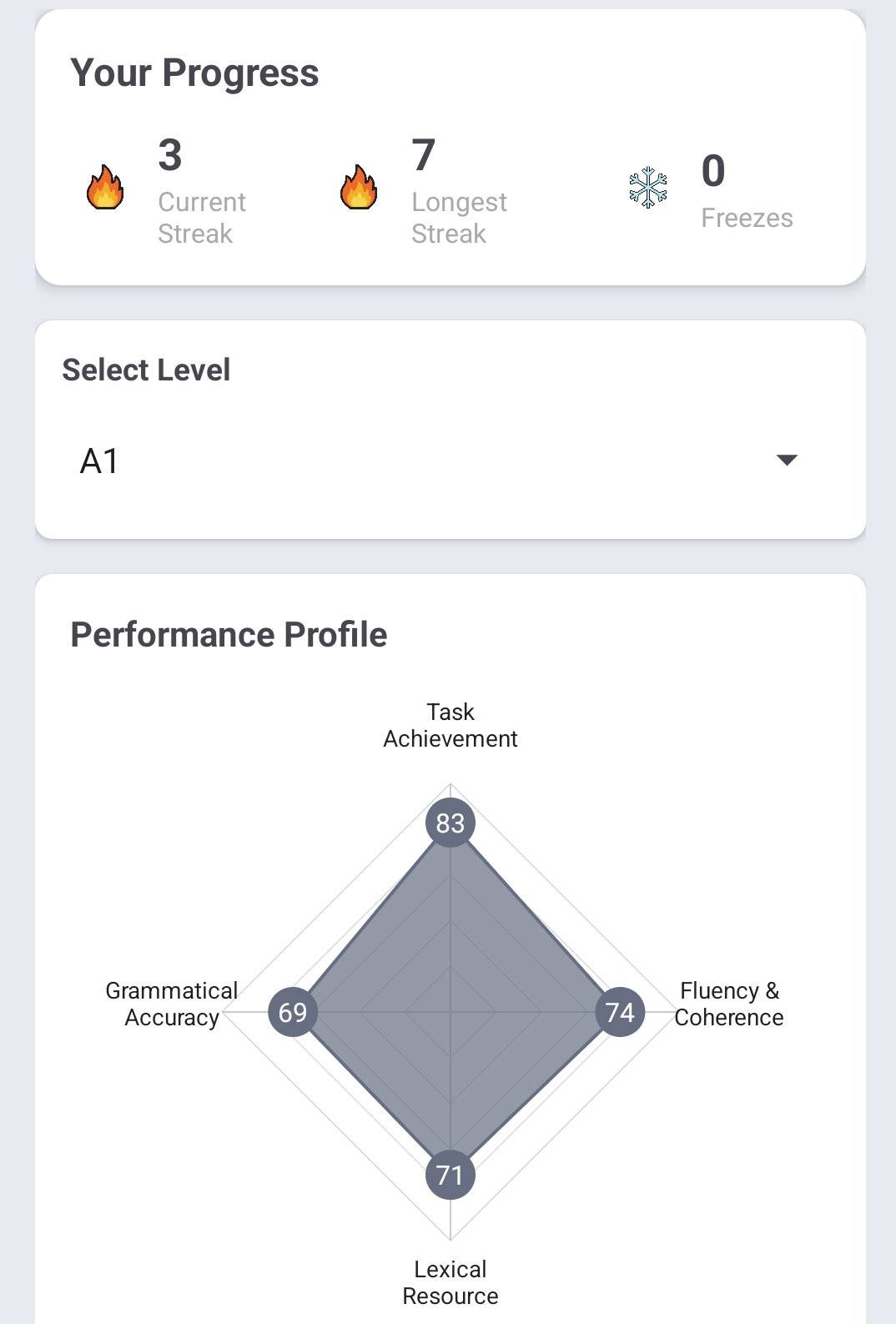Click the Freezes count of 0
This screenshot has height=1324, width=896.
coord(713,173)
